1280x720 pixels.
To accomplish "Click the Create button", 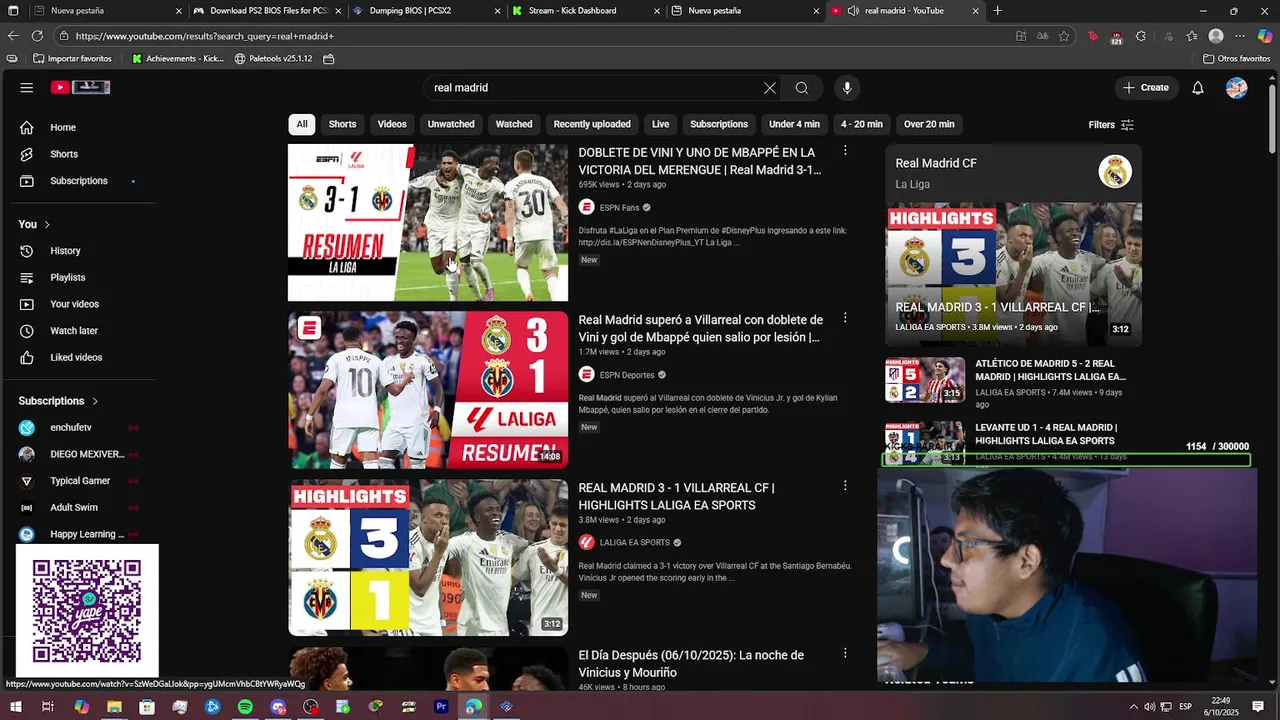I will pyautogui.click(x=1146, y=88).
